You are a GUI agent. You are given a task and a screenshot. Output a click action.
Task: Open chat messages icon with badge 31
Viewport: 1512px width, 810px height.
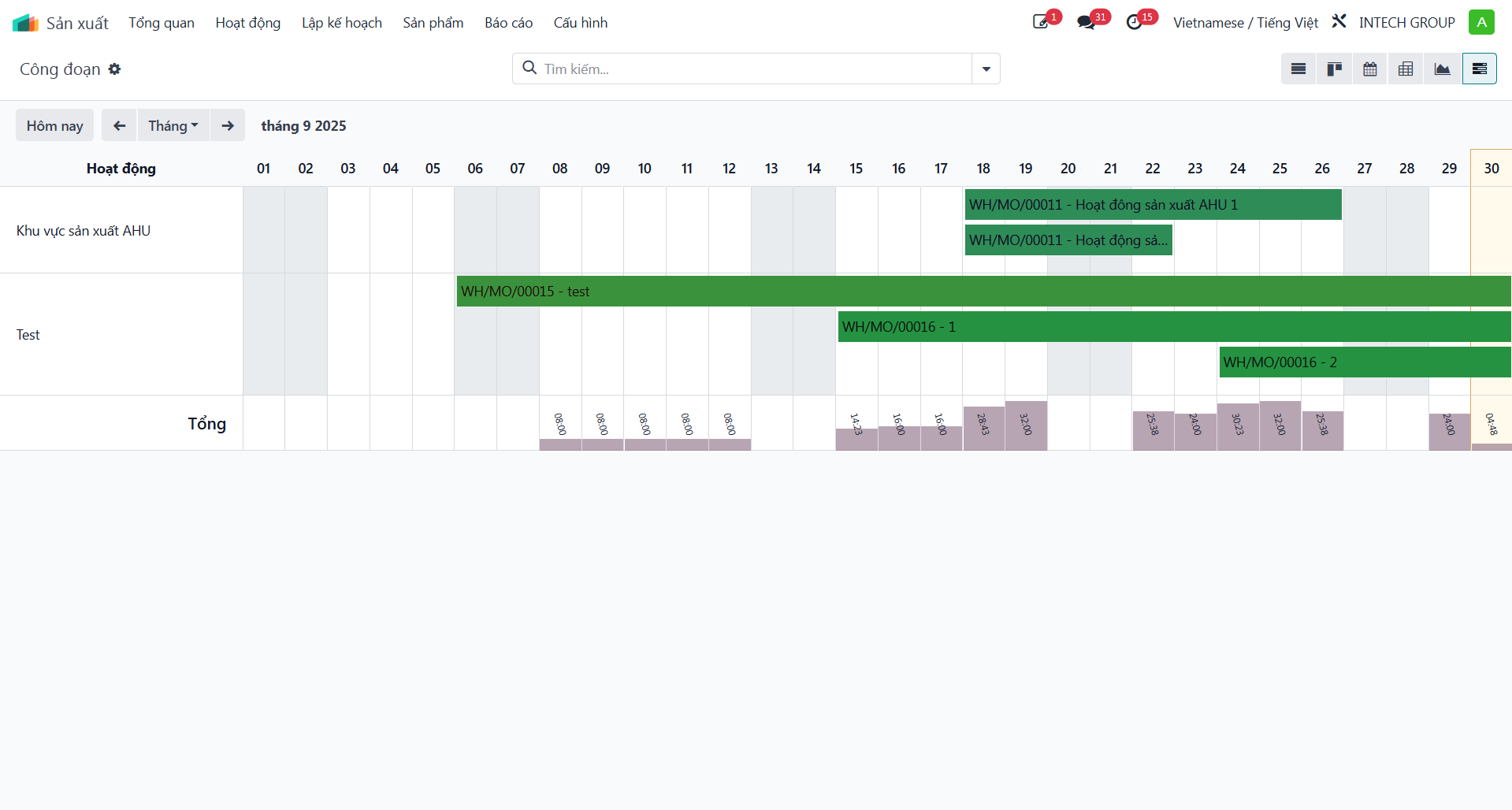tap(1087, 22)
